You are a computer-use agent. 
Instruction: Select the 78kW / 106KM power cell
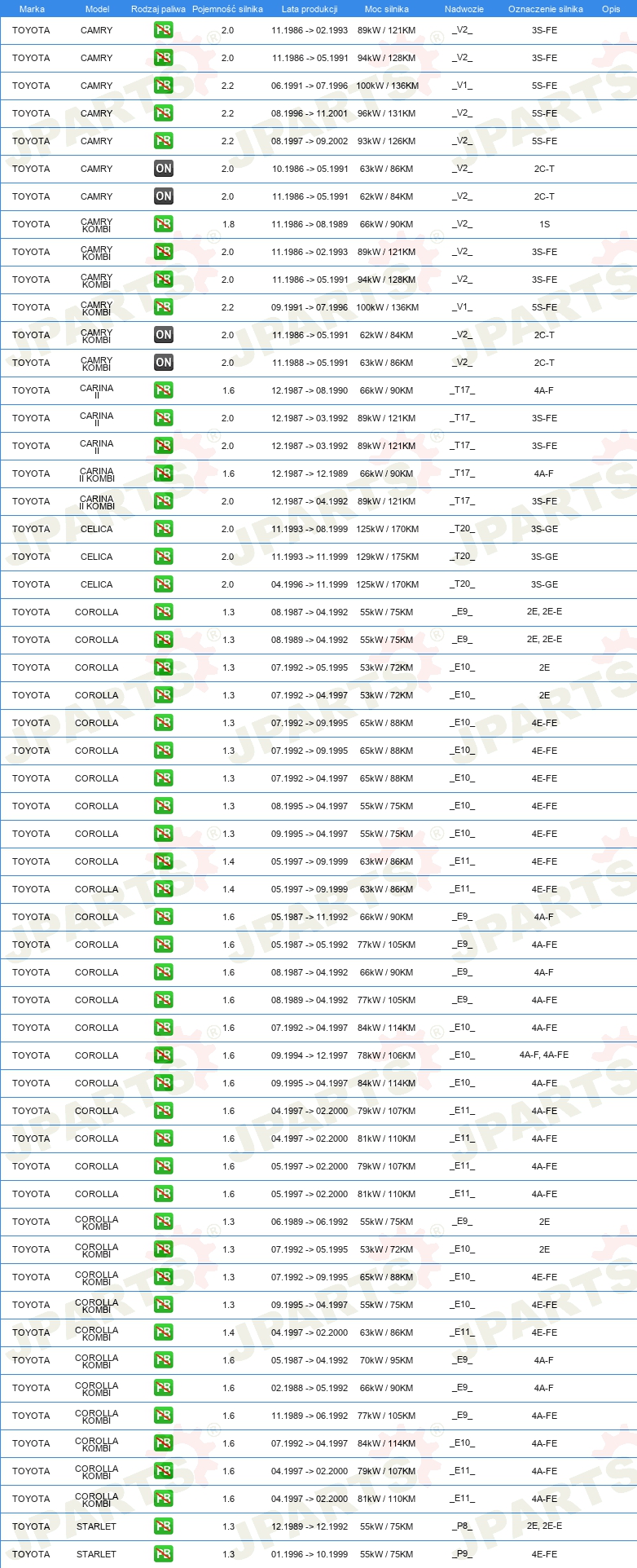(387, 1055)
